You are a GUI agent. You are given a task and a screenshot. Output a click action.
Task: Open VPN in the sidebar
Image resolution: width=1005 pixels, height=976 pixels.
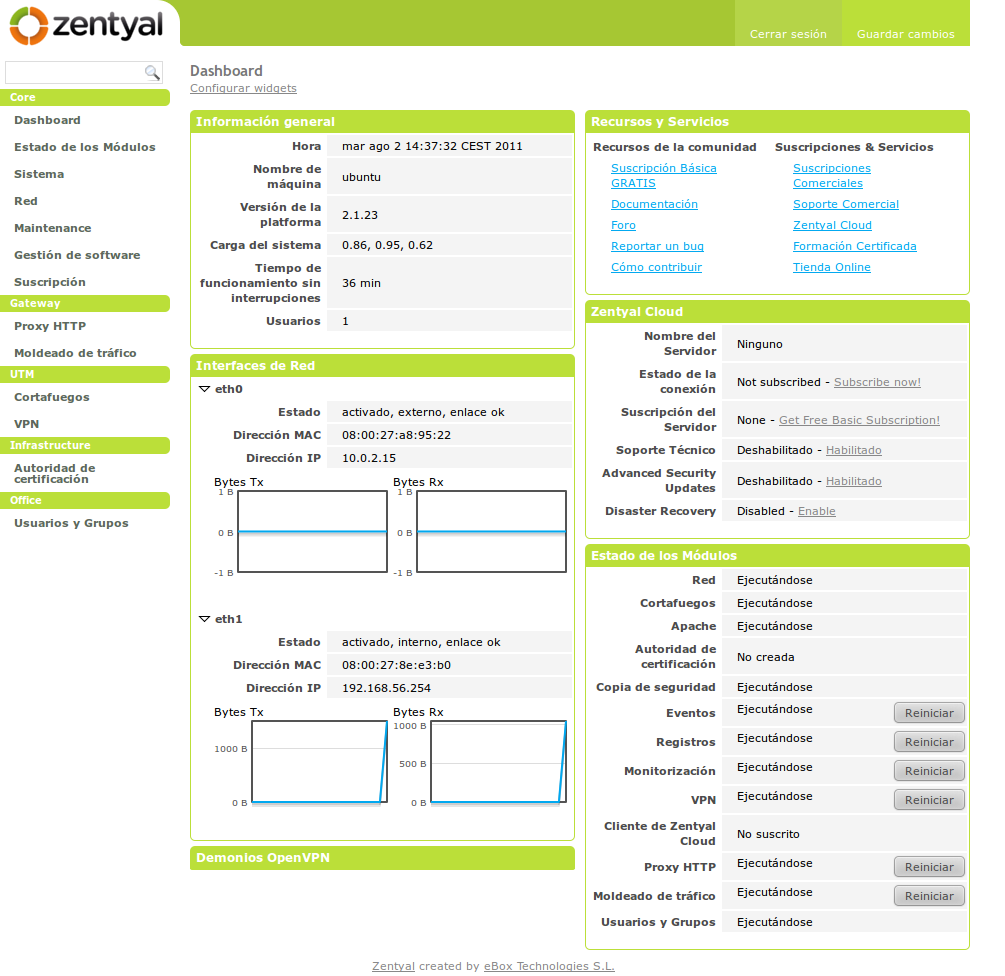26,424
